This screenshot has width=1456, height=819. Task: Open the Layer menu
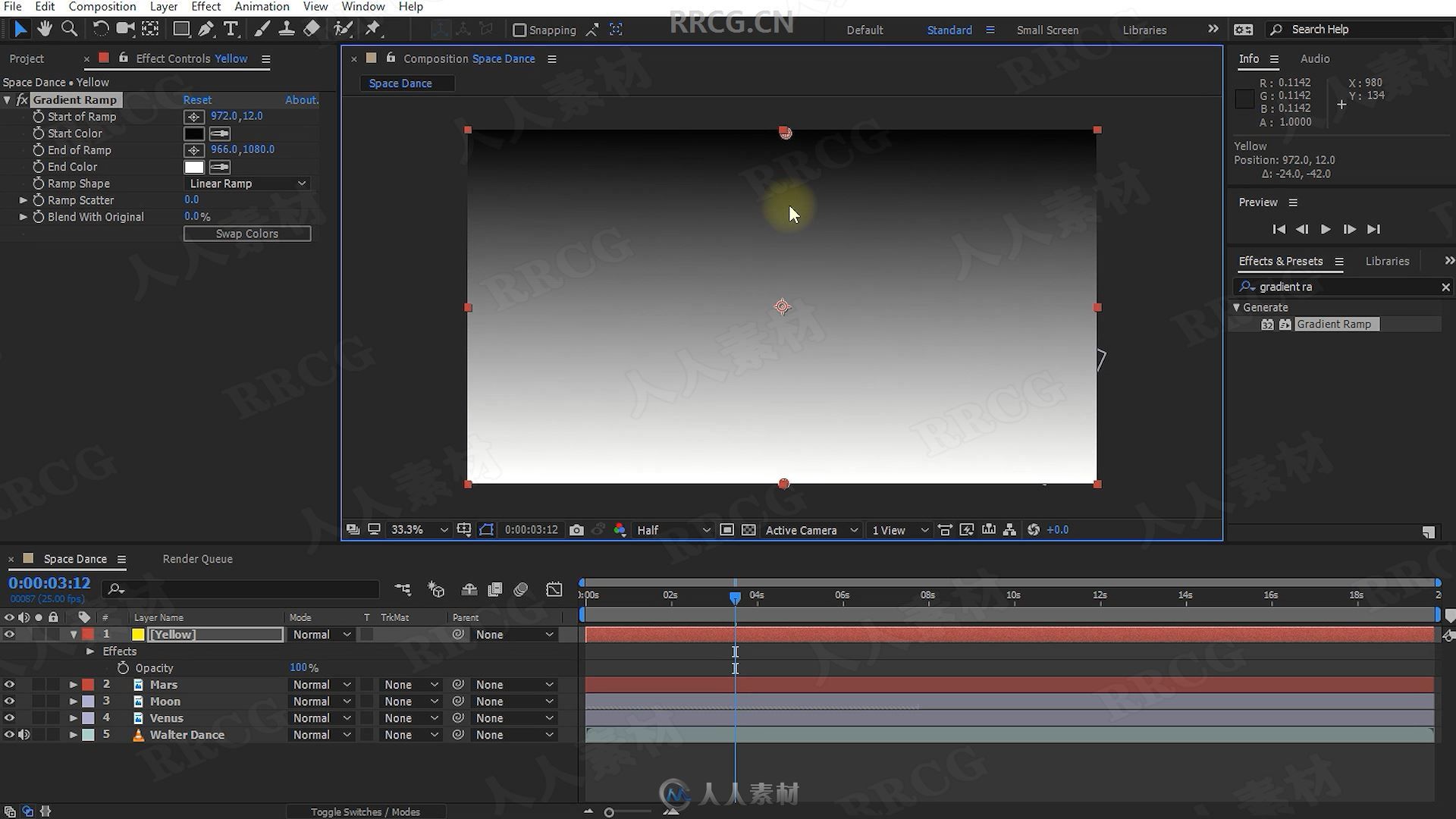tap(162, 7)
